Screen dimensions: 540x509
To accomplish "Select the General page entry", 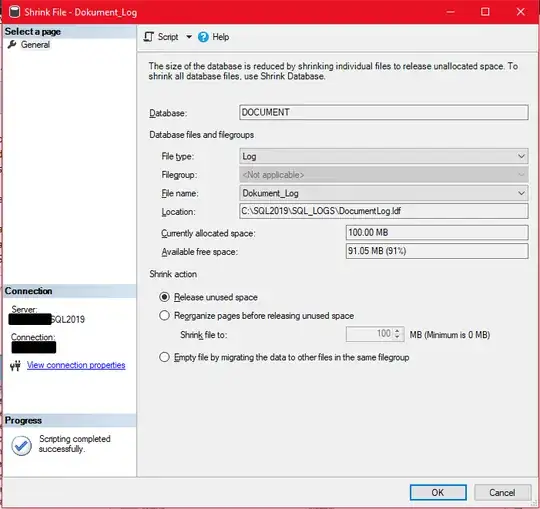I will [35, 44].
